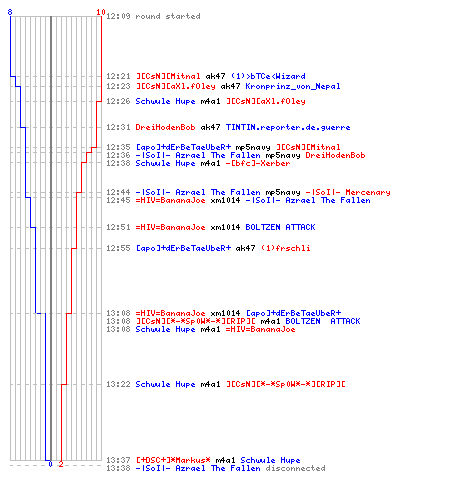Click the blue final count 0
The width and height of the screenshot is (450, 500).
click(x=50, y=464)
